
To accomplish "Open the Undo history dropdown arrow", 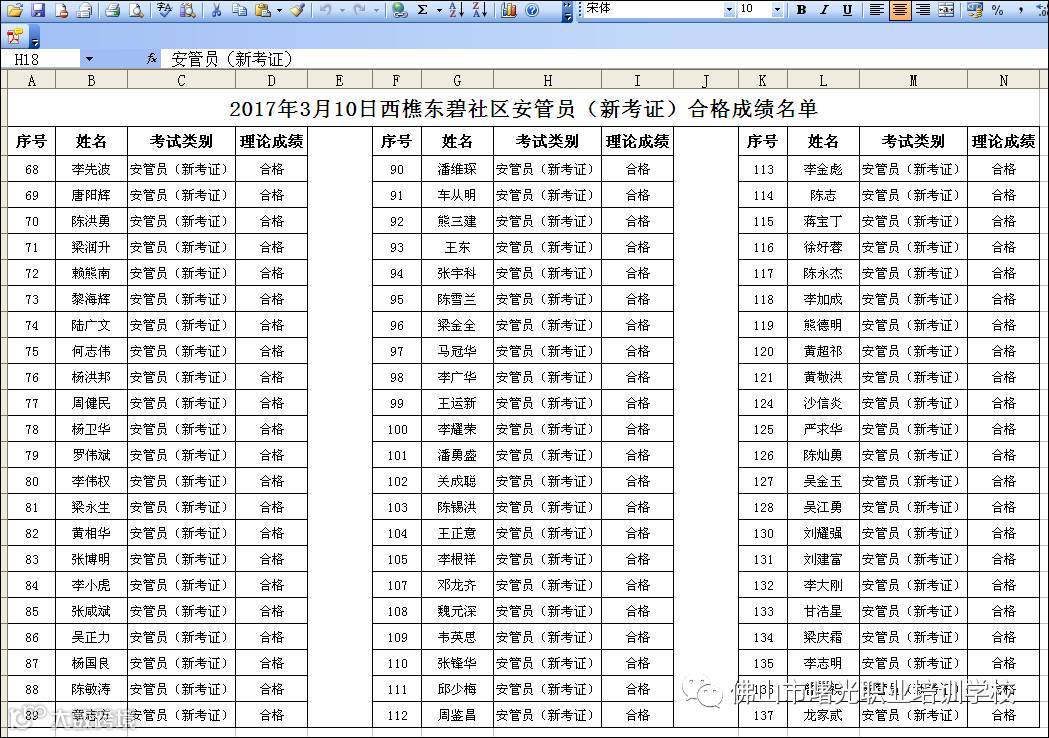I will (x=342, y=10).
